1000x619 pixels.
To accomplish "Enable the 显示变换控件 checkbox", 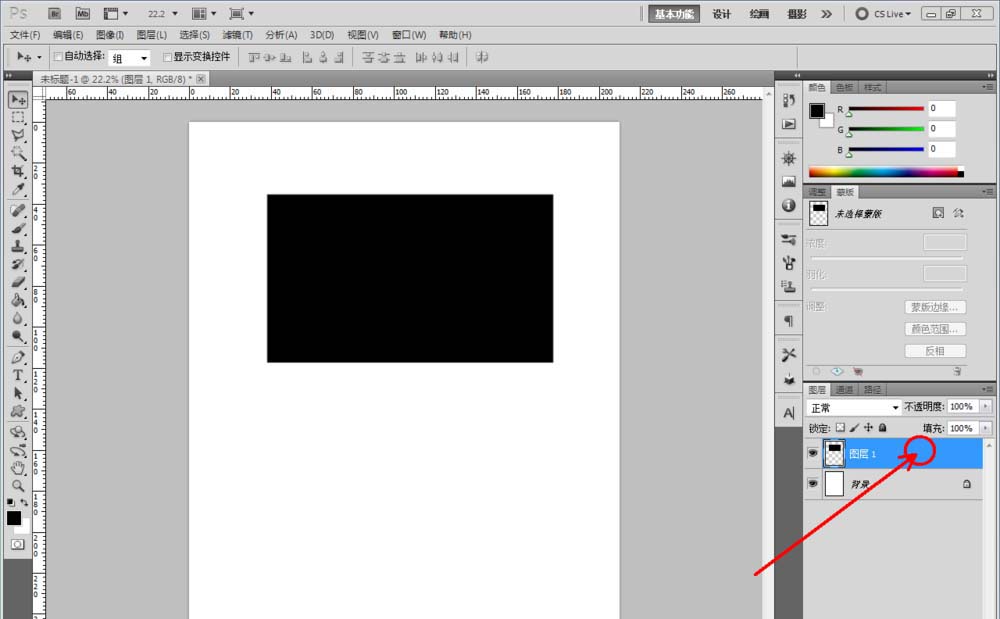I will (x=168, y=57).
